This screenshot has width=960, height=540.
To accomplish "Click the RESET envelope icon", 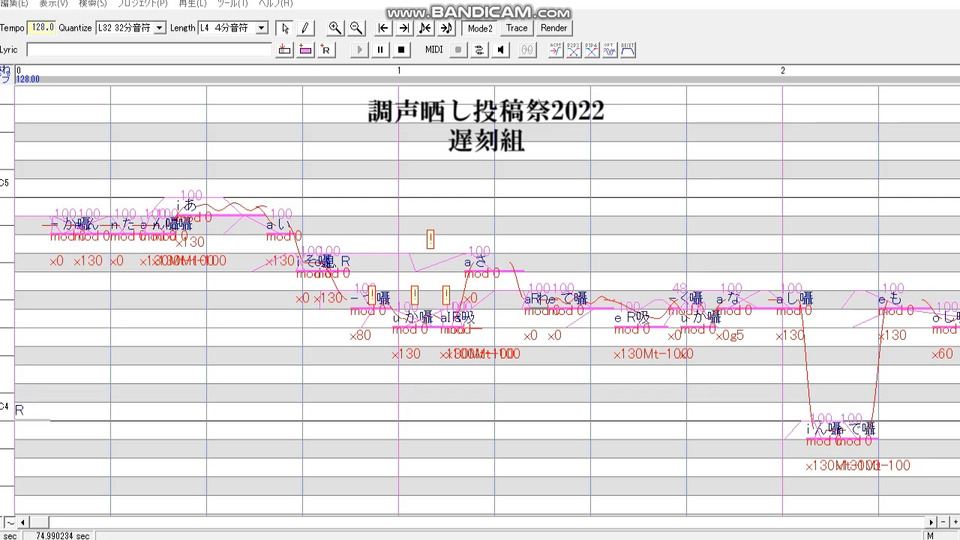I will pos(628,50).
